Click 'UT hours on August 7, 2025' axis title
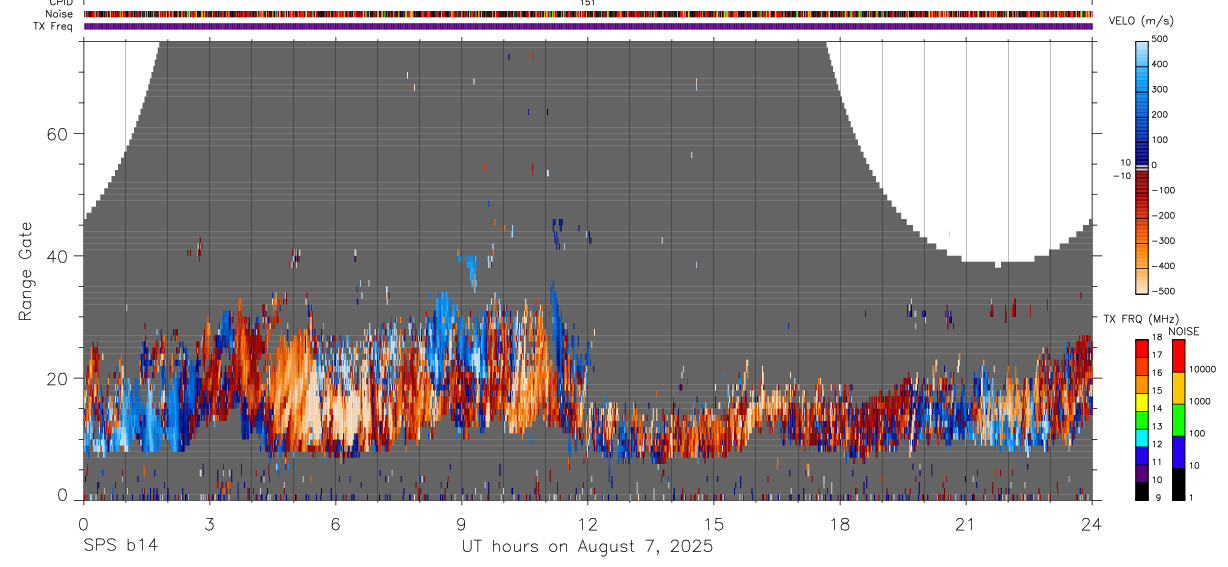Screen dimensions: 1228x567 [x=587, y=547]
